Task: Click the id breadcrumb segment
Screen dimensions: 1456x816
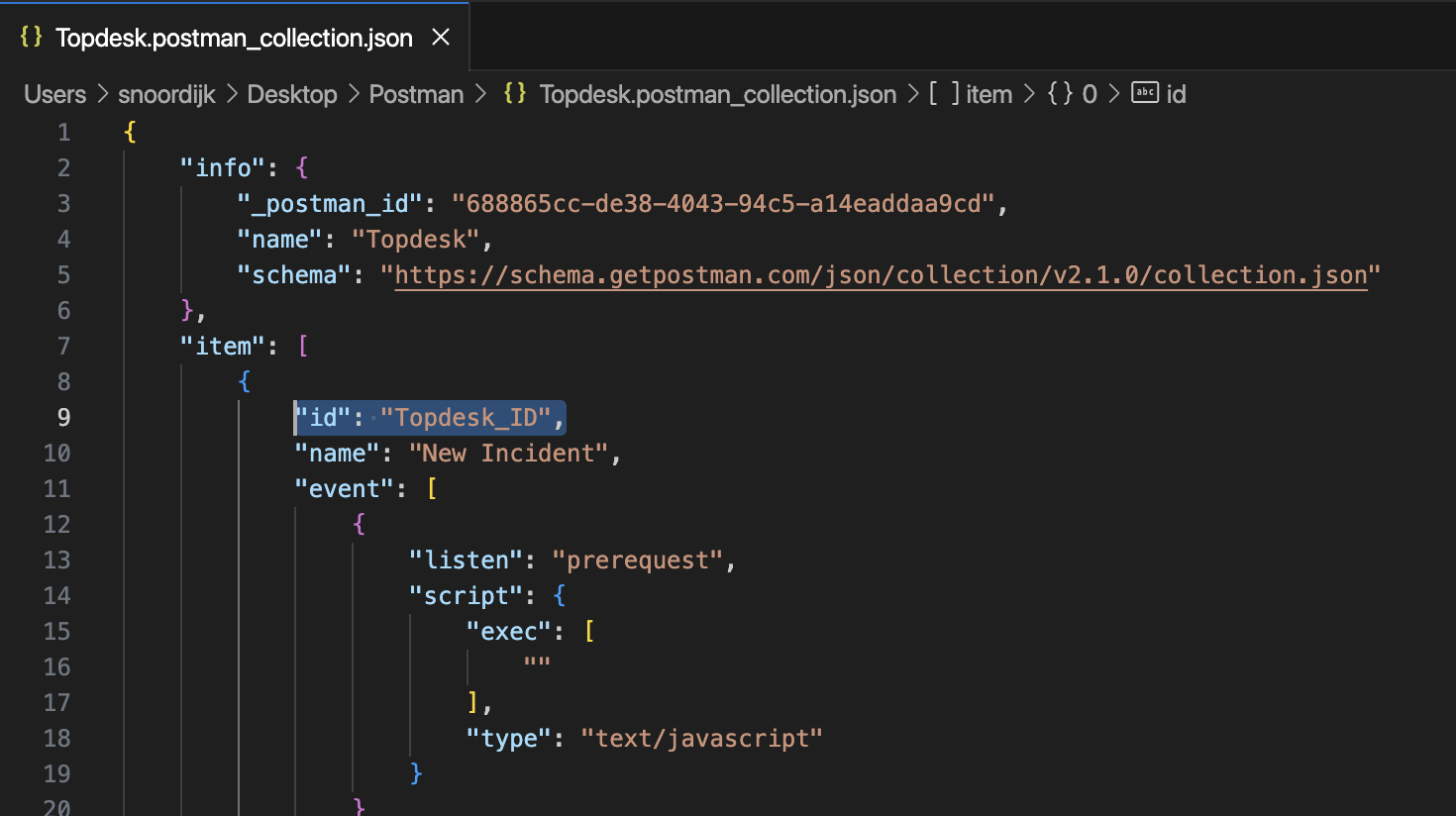Action: click(1176, 94)
